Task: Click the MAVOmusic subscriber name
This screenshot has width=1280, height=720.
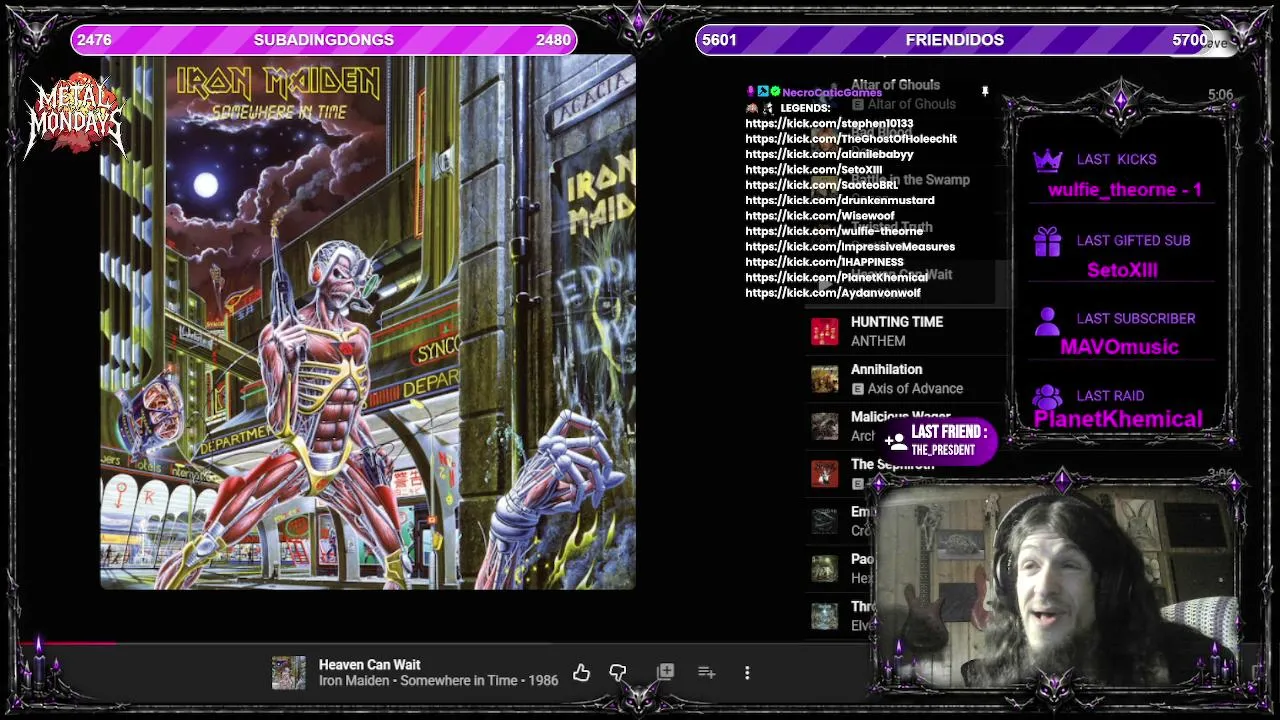Action: (x=1119, y=347)
